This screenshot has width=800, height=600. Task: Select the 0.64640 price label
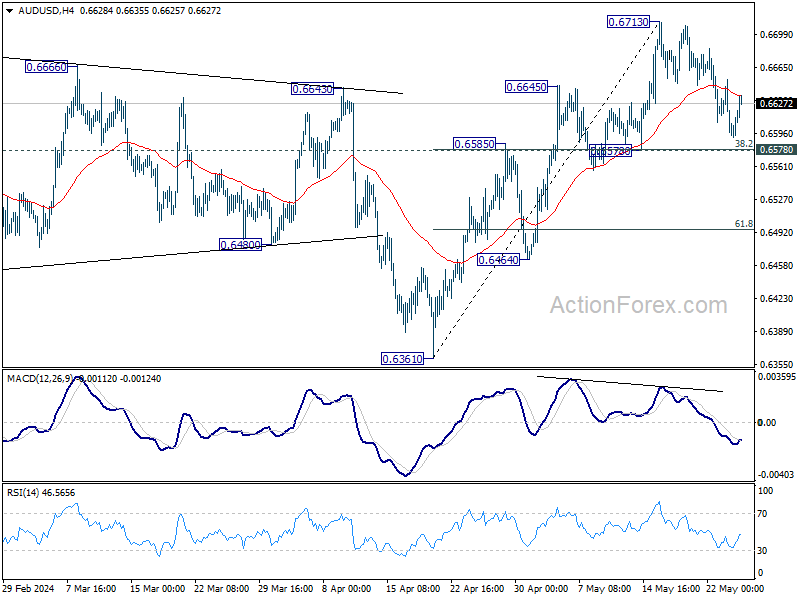coord(498,260)
